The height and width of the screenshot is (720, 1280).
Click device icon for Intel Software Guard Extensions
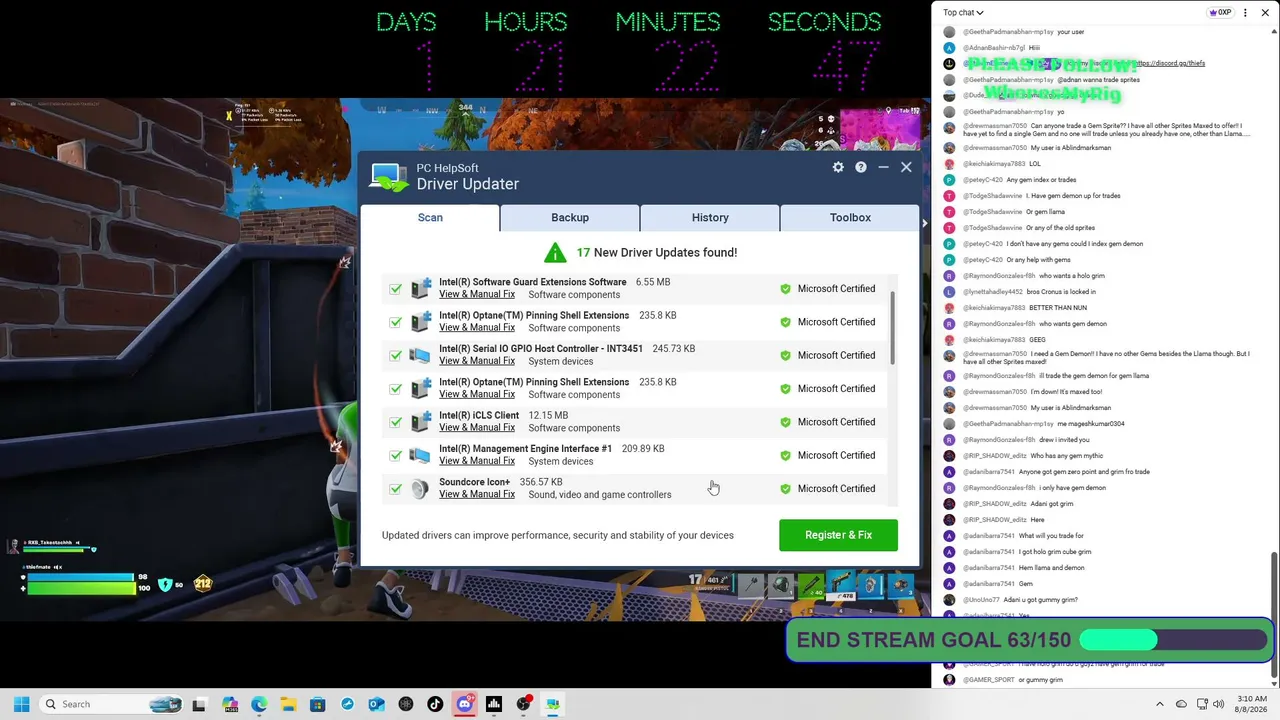click(x=421, y=289)
